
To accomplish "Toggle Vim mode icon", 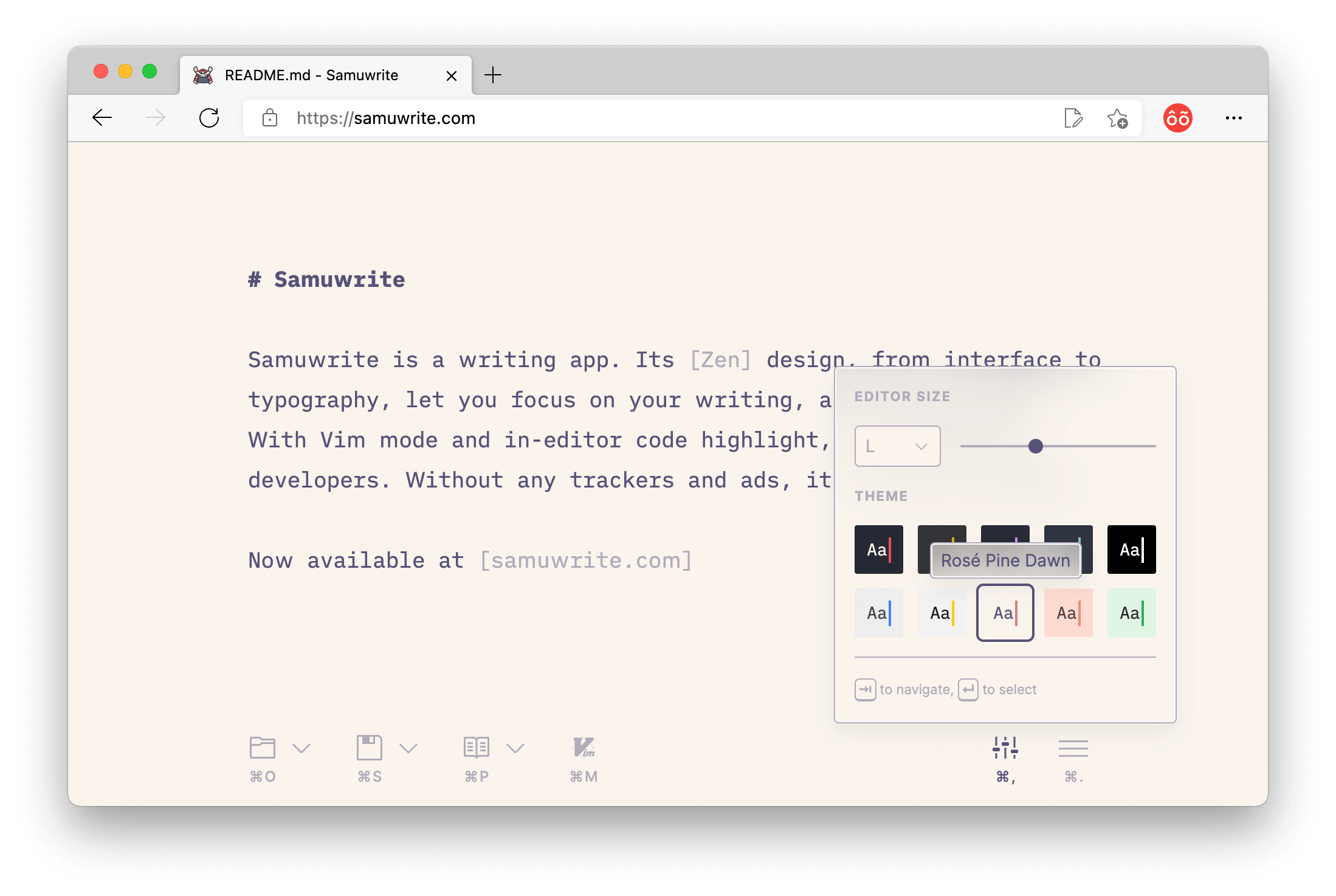I will pos(584,748).
